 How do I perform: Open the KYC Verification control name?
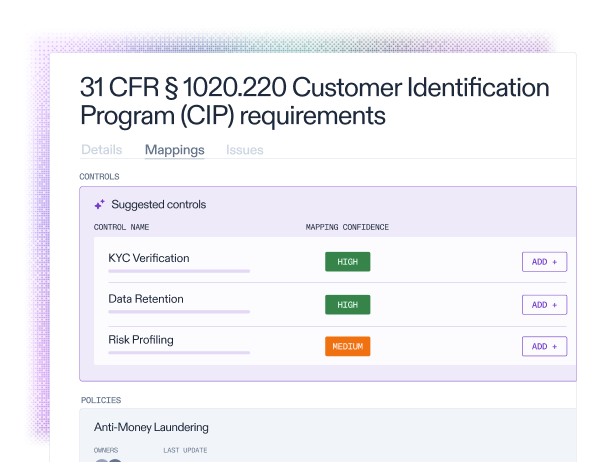pyautogui.click(x=149, y=258)
